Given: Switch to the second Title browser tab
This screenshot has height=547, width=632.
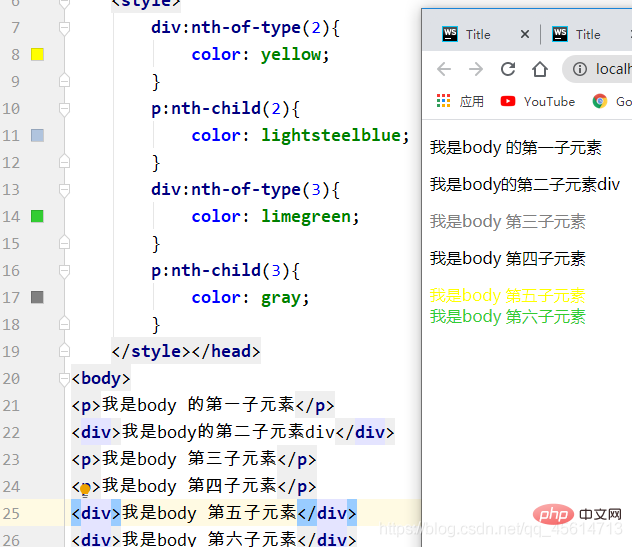Looking at the screenshot, I should [588, 34].
